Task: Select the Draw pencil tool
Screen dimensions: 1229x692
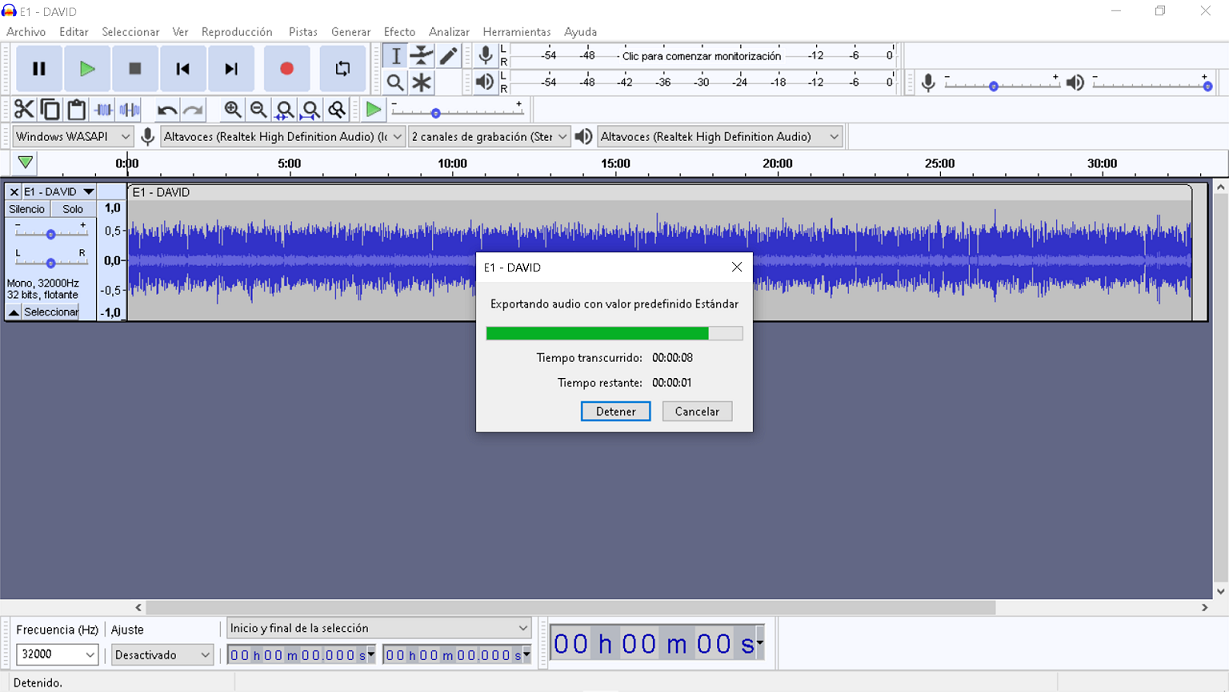Action: [448, 56]
